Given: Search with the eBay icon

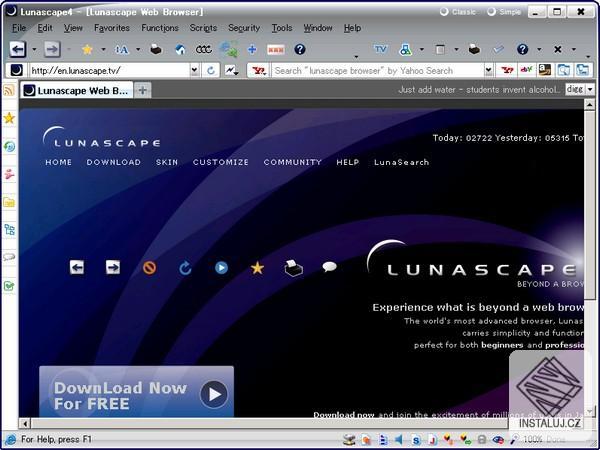Looking at the screenshot, I should (527, 70).
